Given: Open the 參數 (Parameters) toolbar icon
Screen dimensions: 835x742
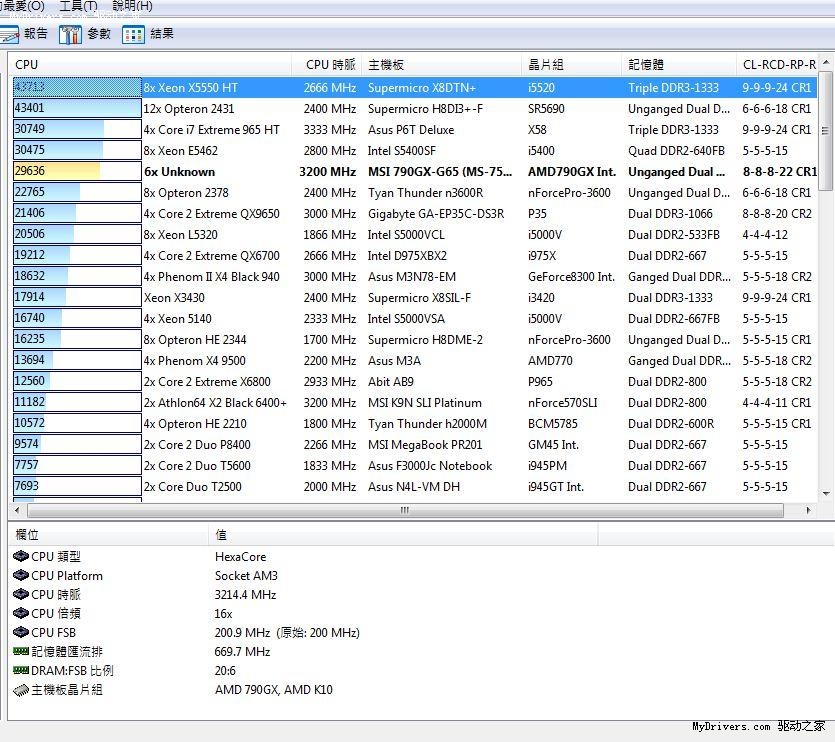Looking at the screenshot, I should pyautogui.click(x=70, y=34).
